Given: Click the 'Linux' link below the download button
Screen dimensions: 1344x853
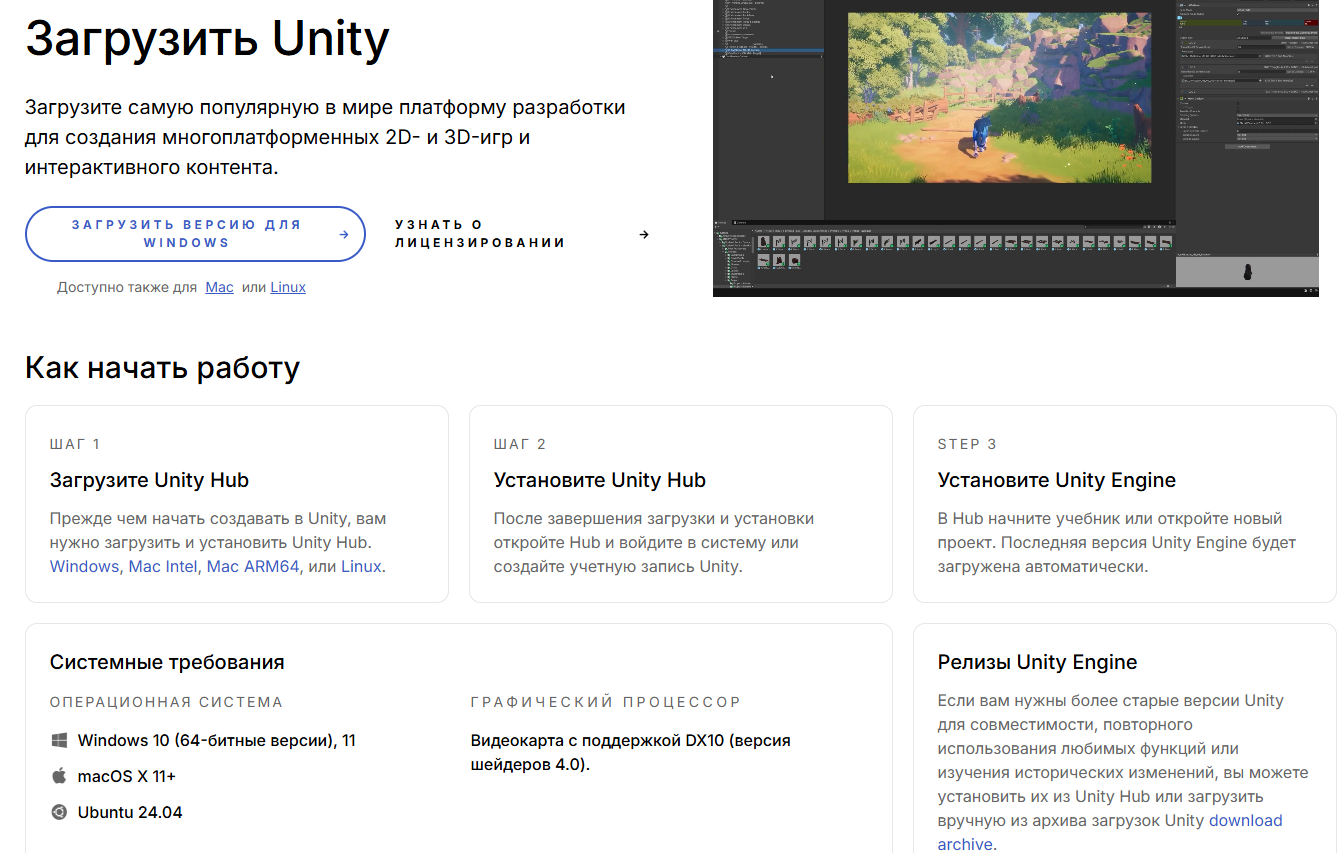Looking at the screenshot, I should coord(288,287).
